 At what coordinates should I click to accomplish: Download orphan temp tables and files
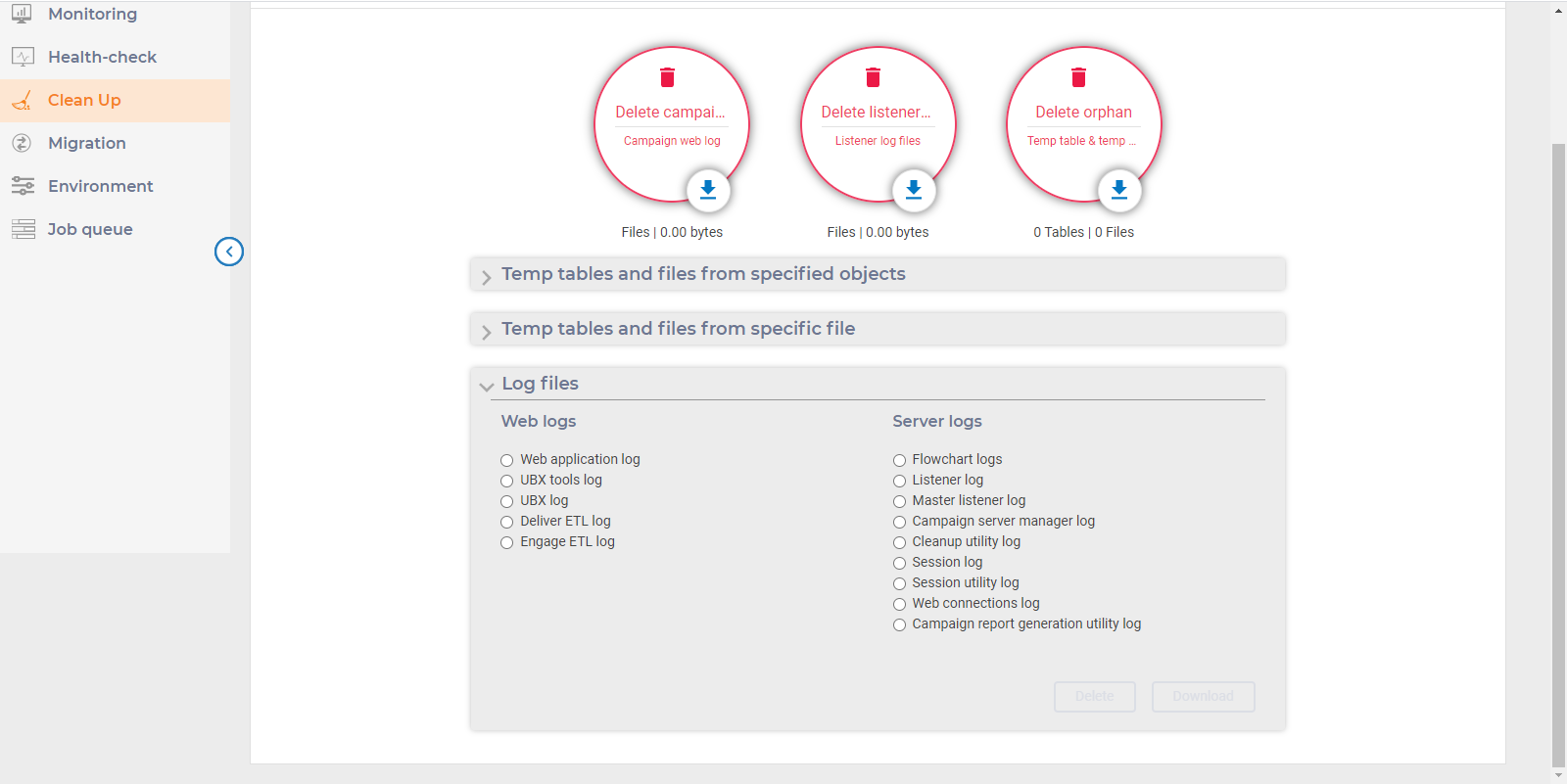pos(1119,190)
